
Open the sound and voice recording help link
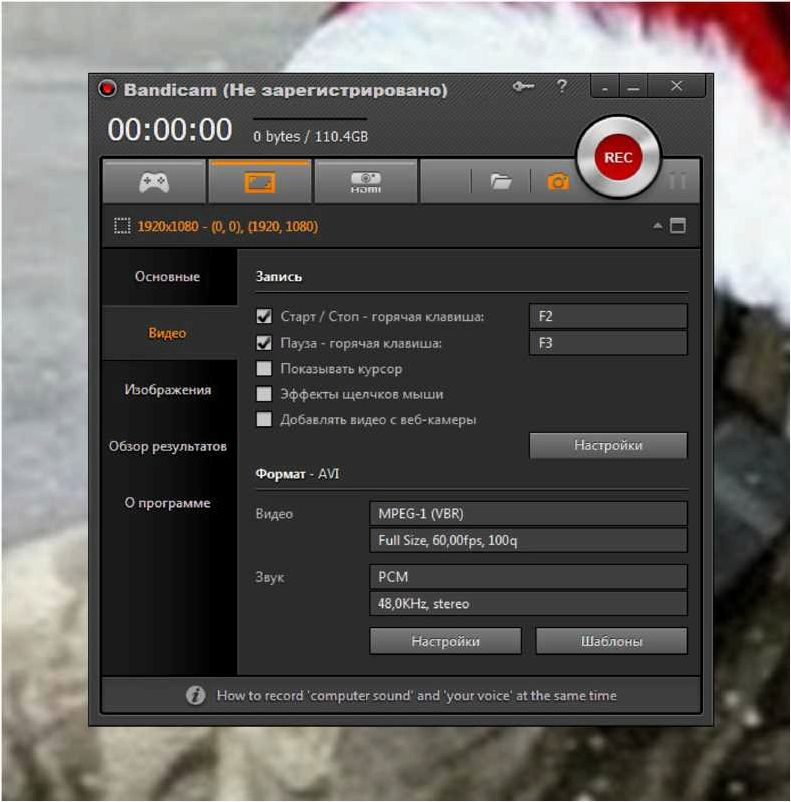[416, 696]
